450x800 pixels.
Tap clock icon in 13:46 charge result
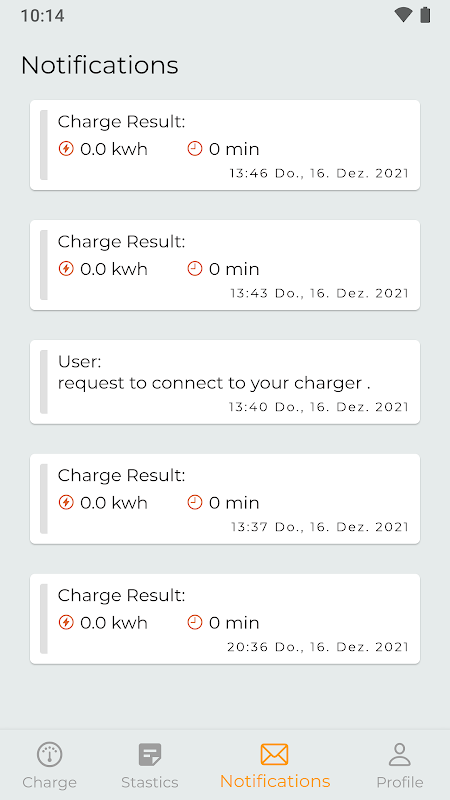pyautogui.click(x=195, y=149)
